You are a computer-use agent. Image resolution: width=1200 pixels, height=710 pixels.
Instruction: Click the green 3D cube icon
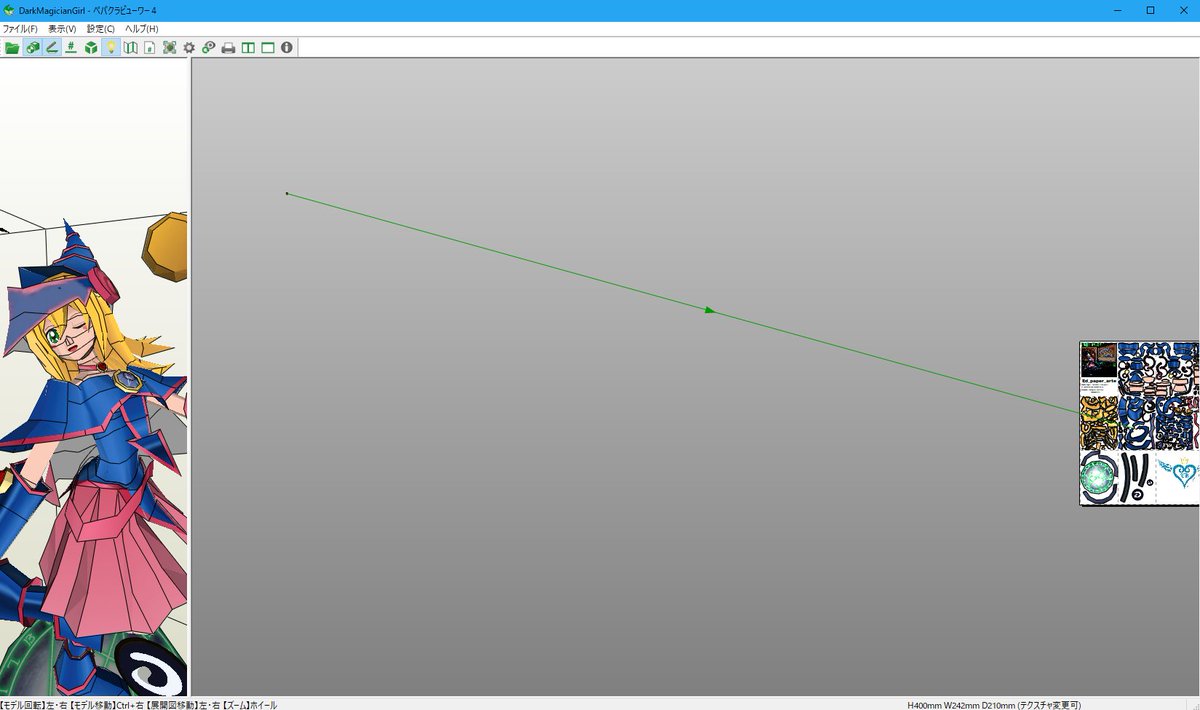91,47
